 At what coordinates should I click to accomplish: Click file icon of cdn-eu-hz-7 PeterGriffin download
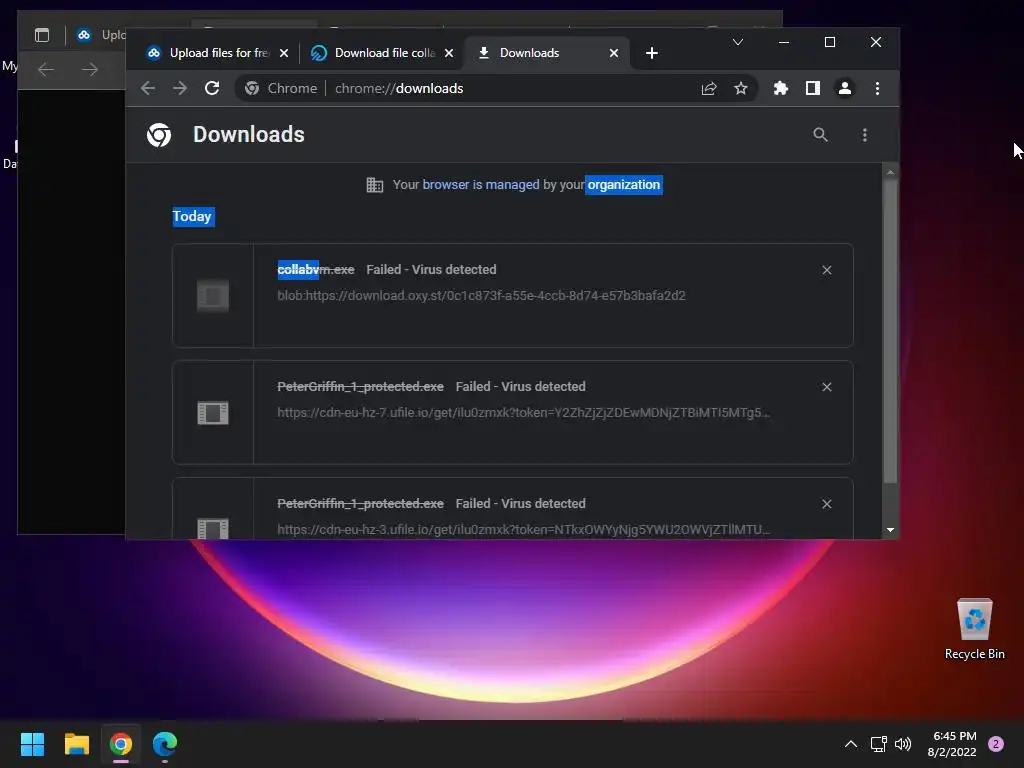coord(213,413)
